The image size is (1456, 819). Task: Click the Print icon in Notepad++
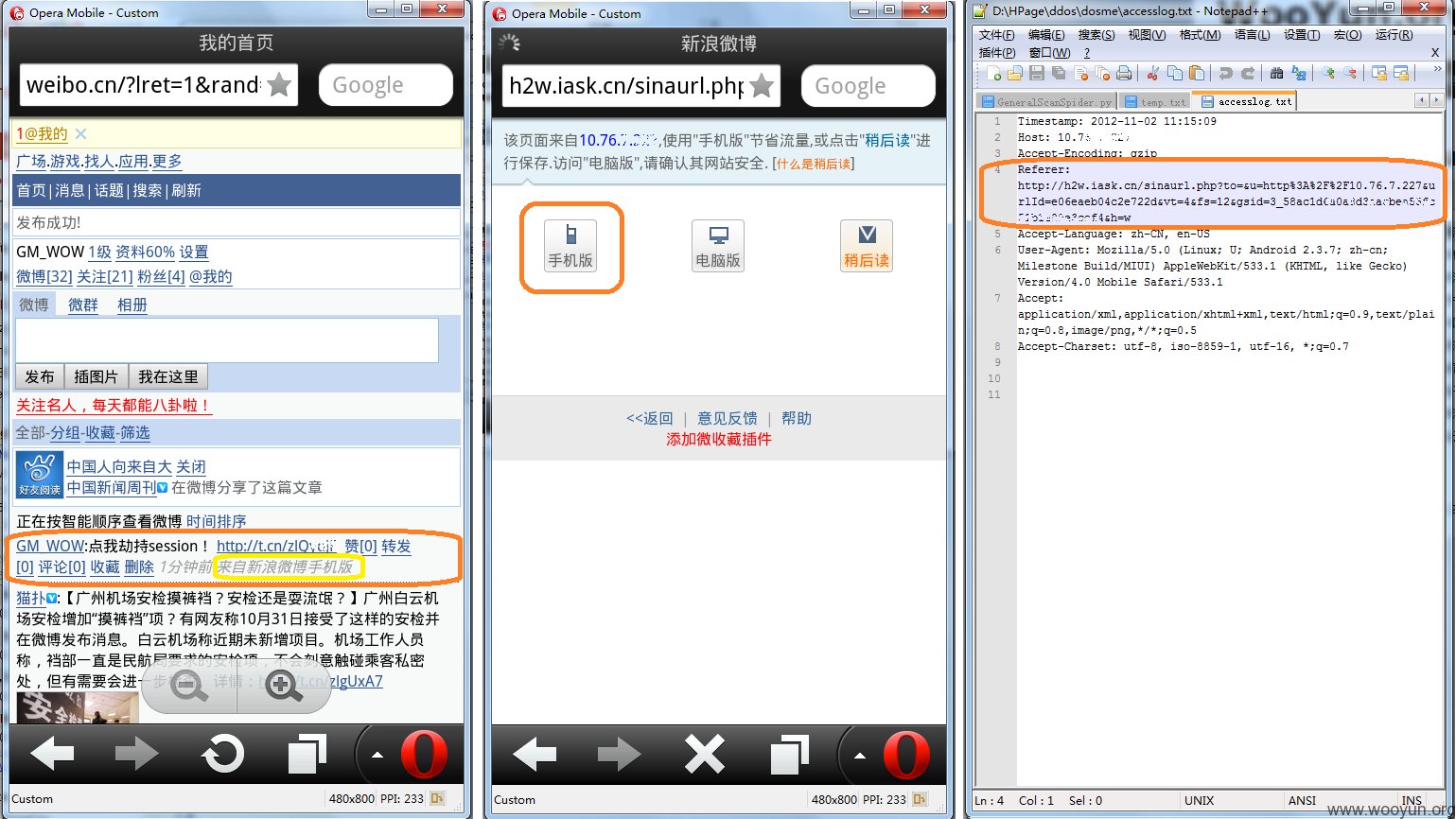(1124, 73)
